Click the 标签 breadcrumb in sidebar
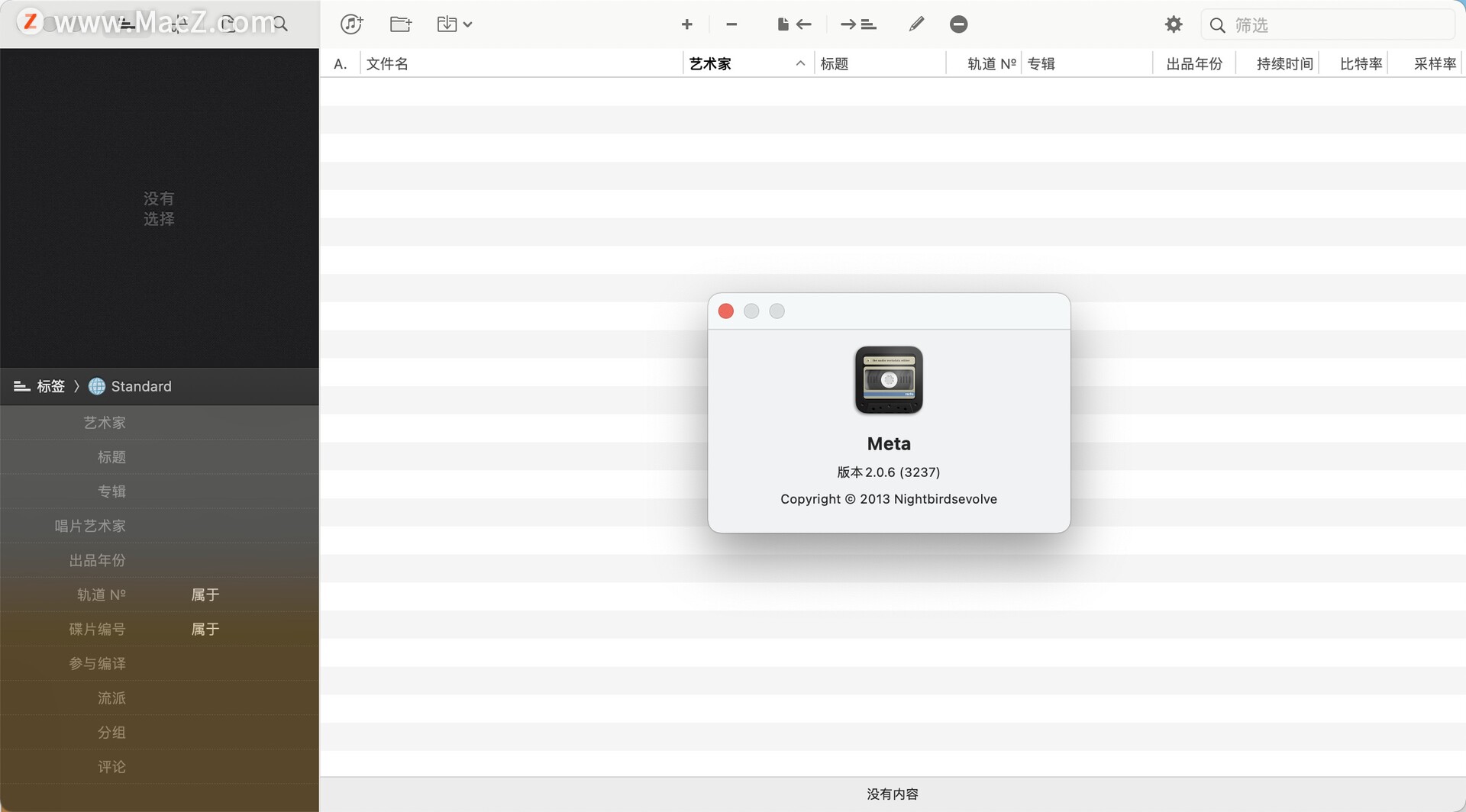This screenshot has height=812, width=1466. (x=50, y=386)
